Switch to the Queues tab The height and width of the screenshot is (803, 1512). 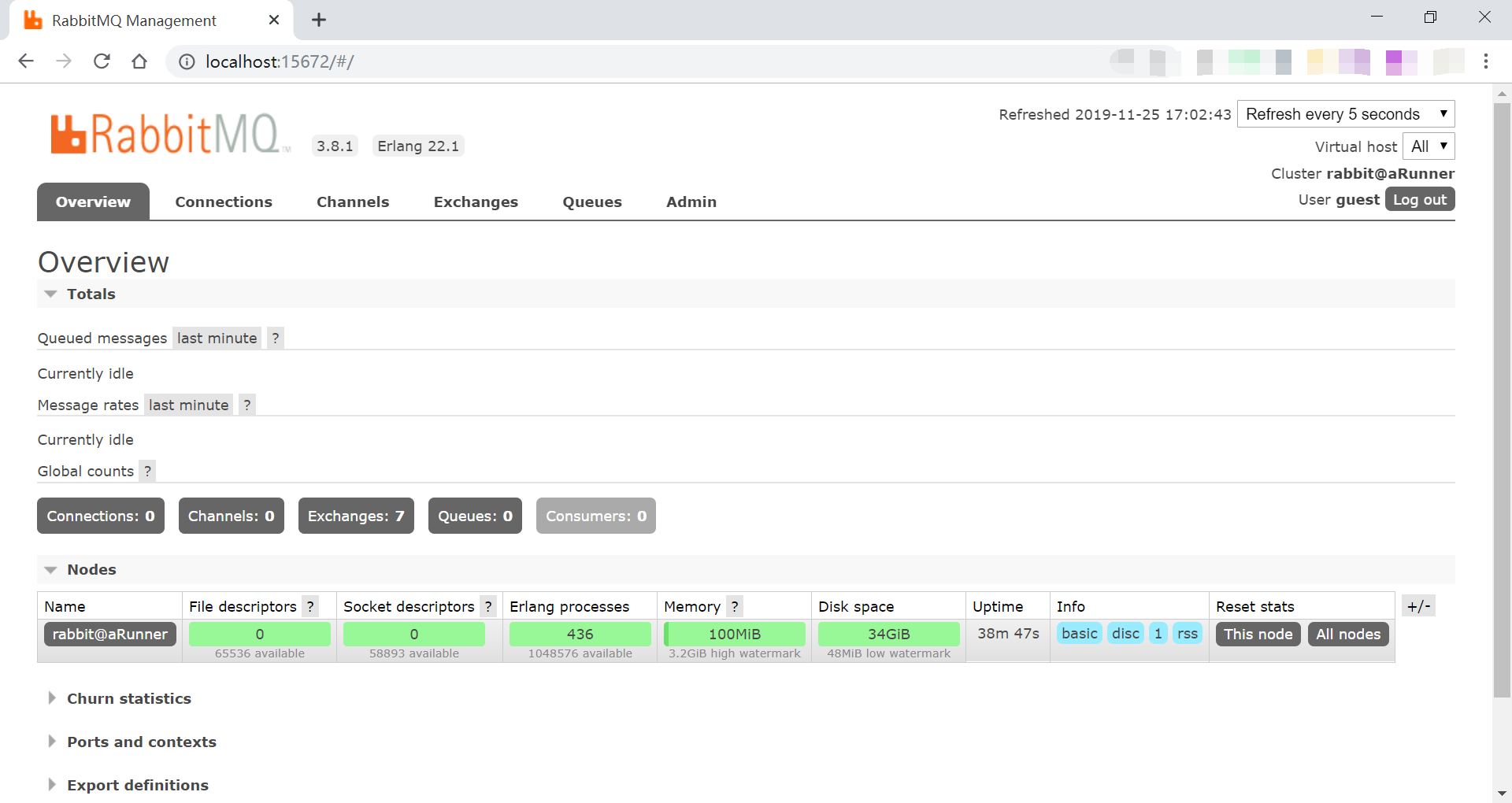click(x=592, y=202)
